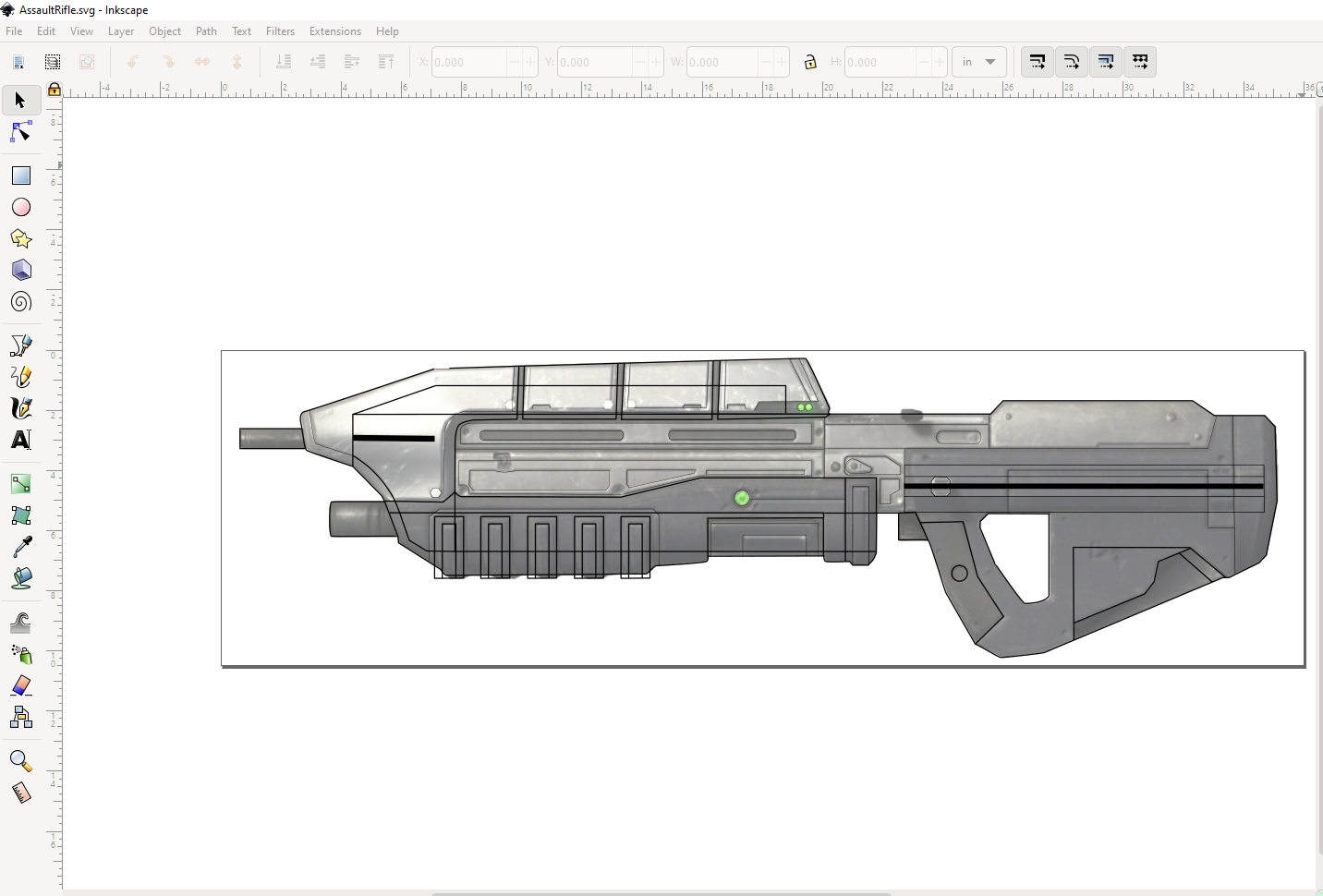Viewport: 1323px width, 896px height.
Task: Toggle the width/height ratio lock
Action: click(810, 62)
